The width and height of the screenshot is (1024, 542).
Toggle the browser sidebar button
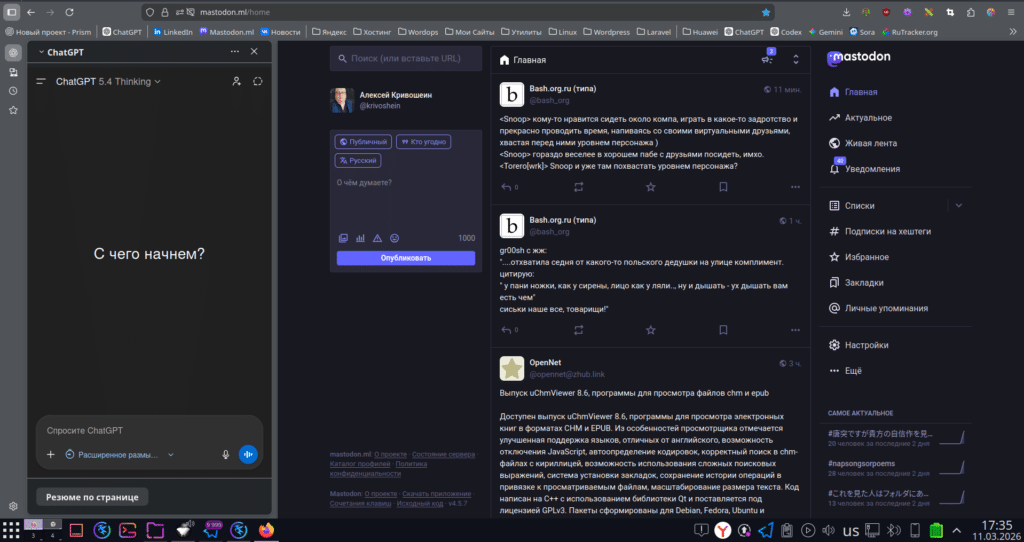12,12
